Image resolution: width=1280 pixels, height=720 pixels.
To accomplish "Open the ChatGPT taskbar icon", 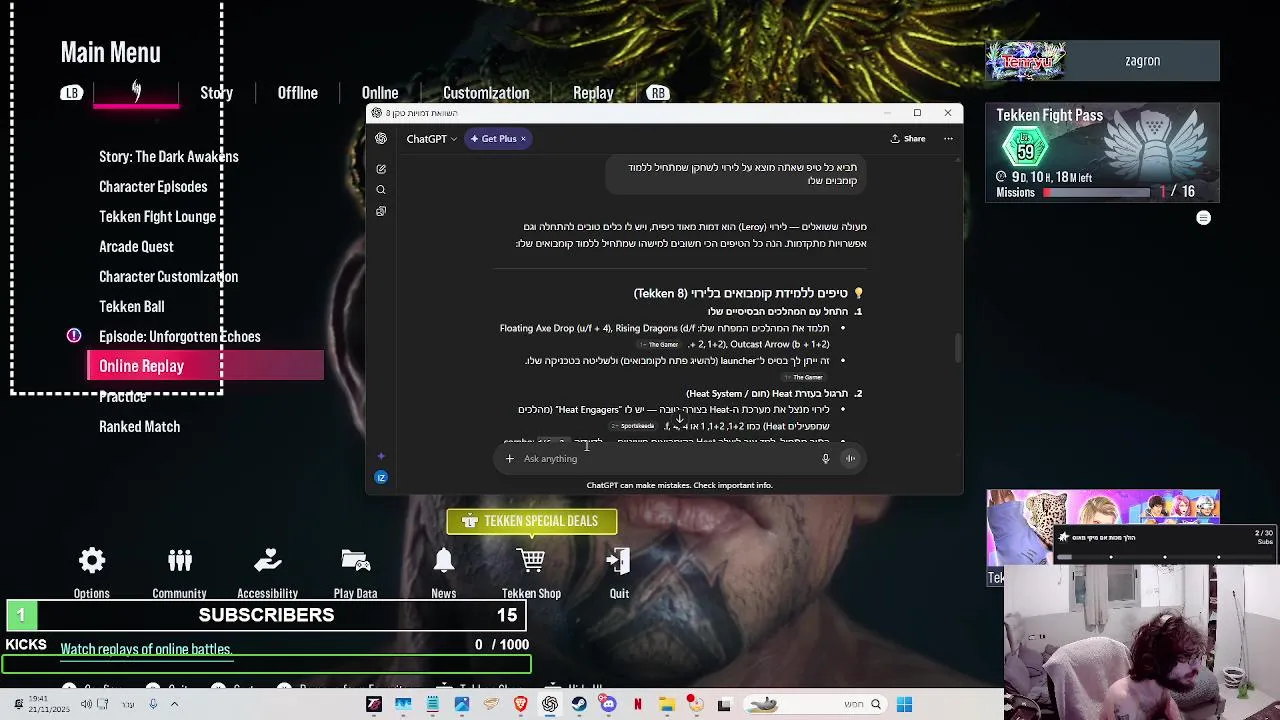I will pyautogui.click(x=549, y=704).
